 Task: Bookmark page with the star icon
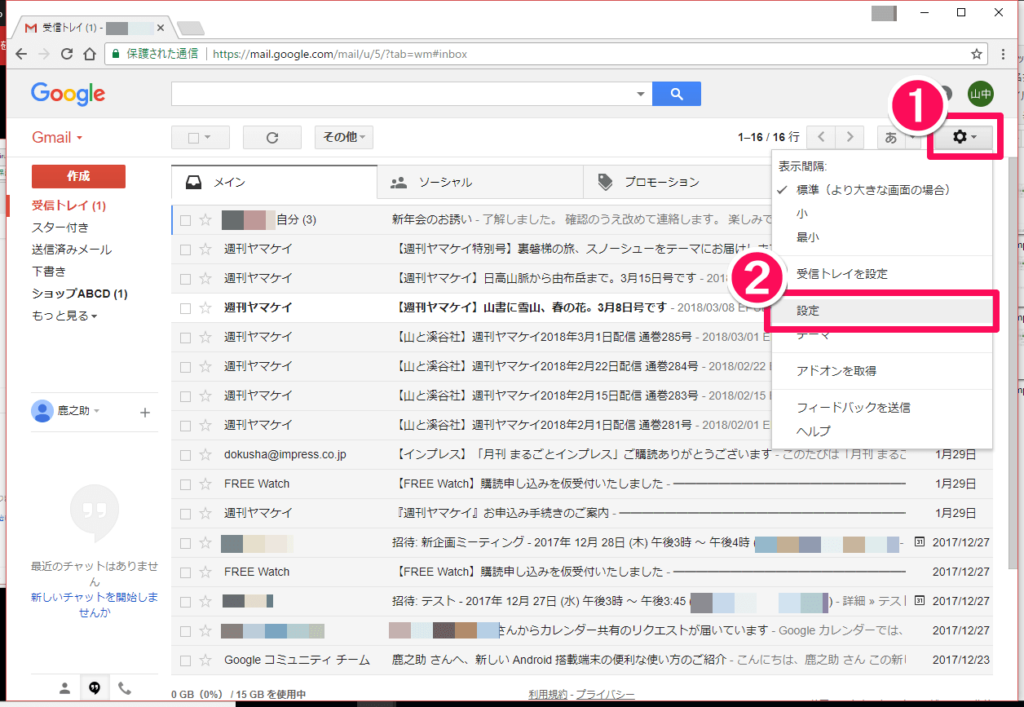976,54
